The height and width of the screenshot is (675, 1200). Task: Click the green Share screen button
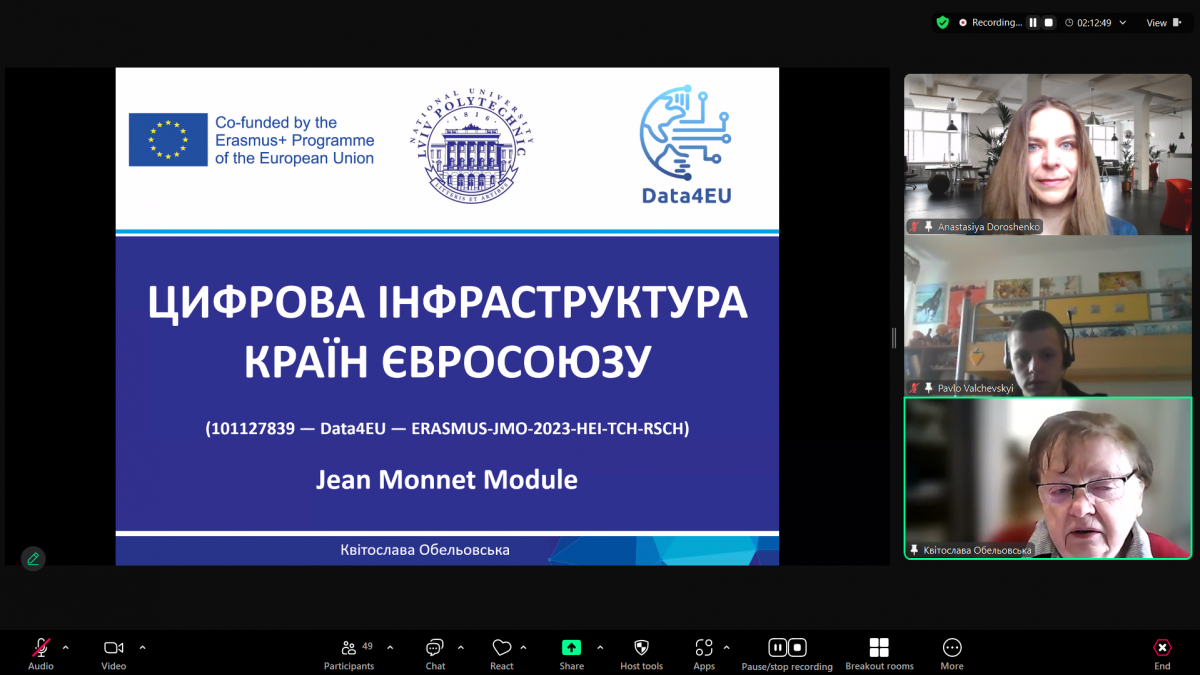[571, 648]
